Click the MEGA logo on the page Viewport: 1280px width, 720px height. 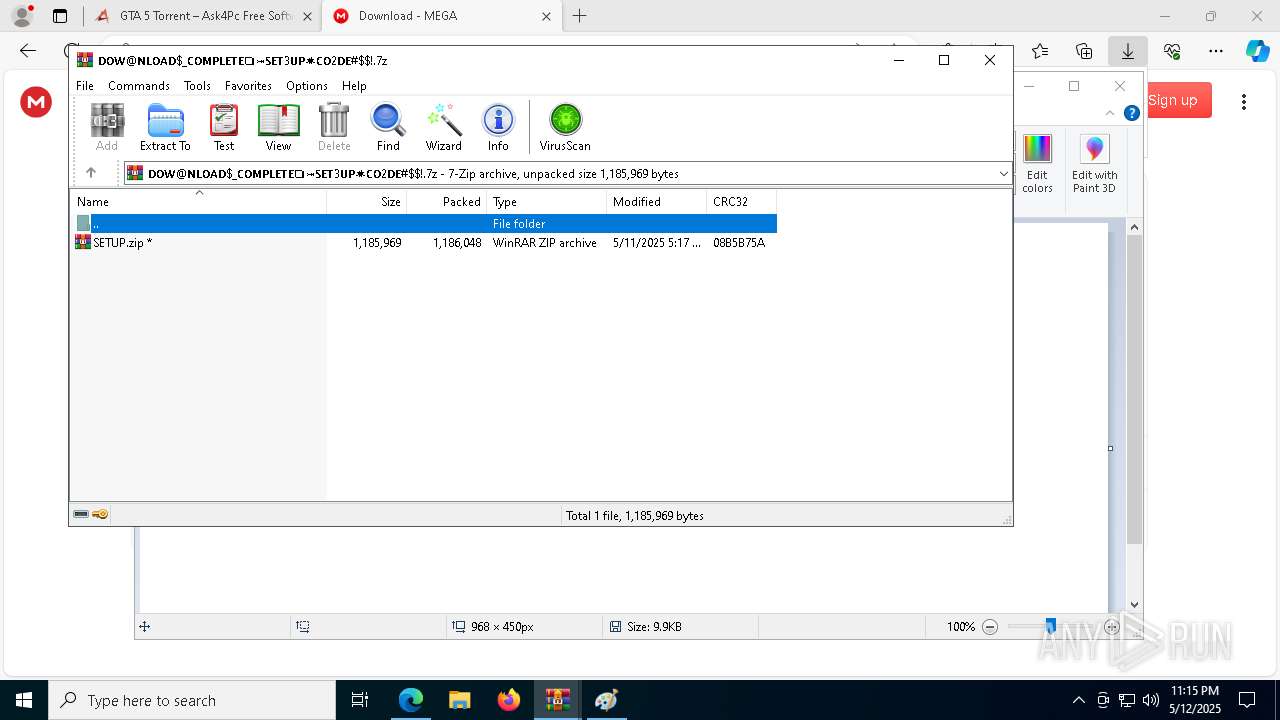(36, 101)
